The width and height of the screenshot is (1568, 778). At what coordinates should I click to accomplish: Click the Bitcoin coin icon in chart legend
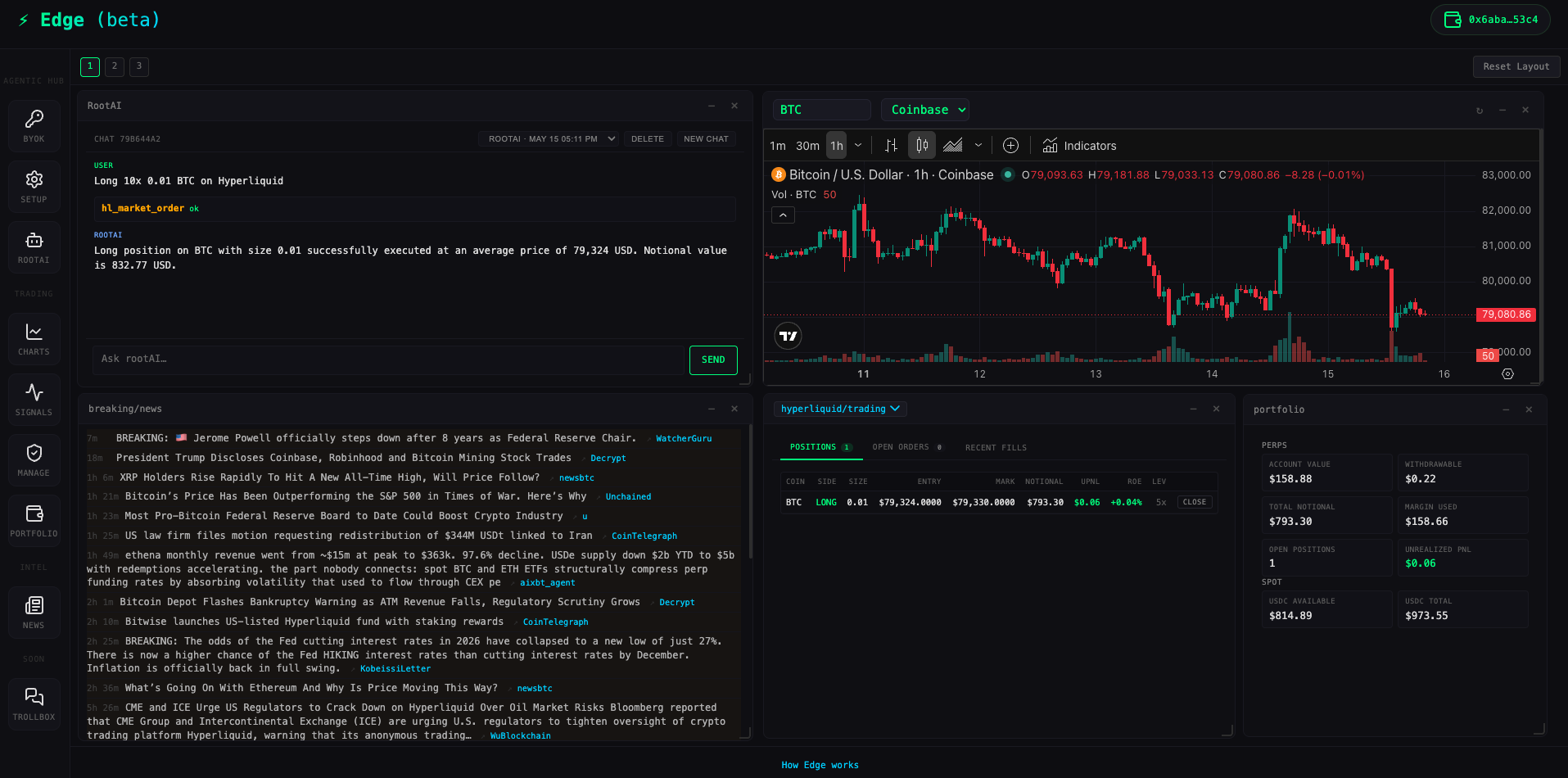(779, 174)
